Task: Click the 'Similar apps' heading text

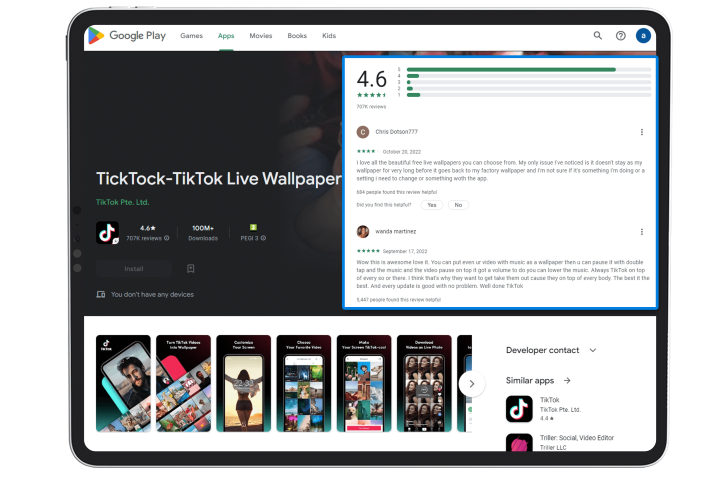Action: [x=530, y=380]
